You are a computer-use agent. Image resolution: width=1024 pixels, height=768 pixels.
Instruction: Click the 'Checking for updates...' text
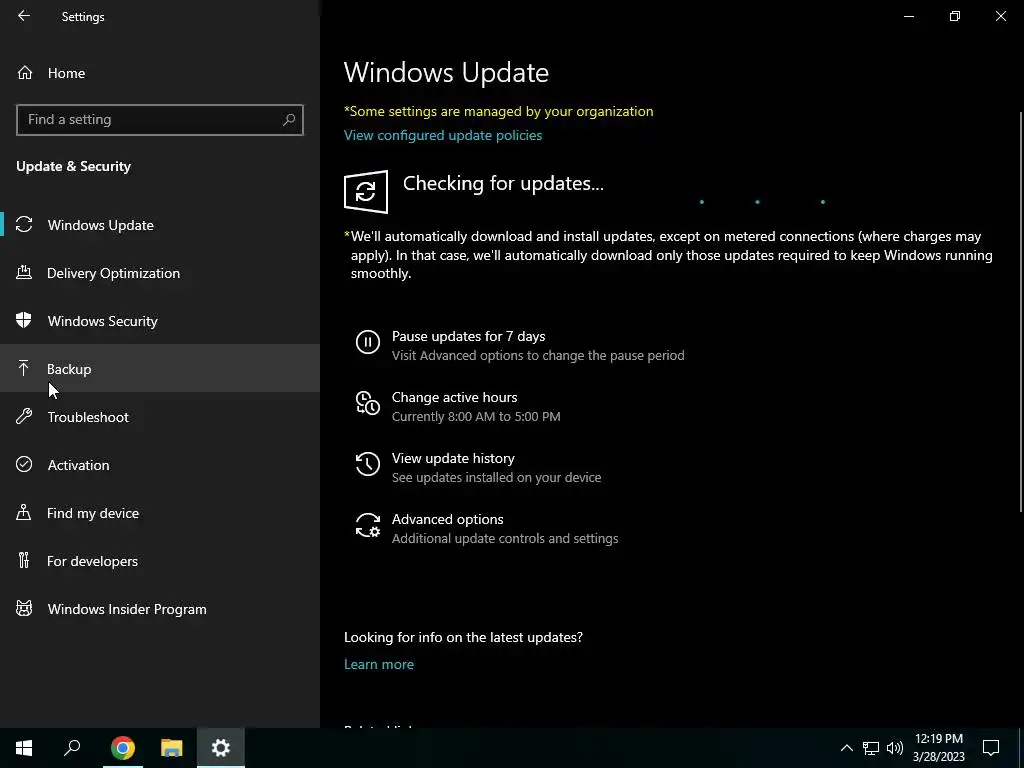503,184
